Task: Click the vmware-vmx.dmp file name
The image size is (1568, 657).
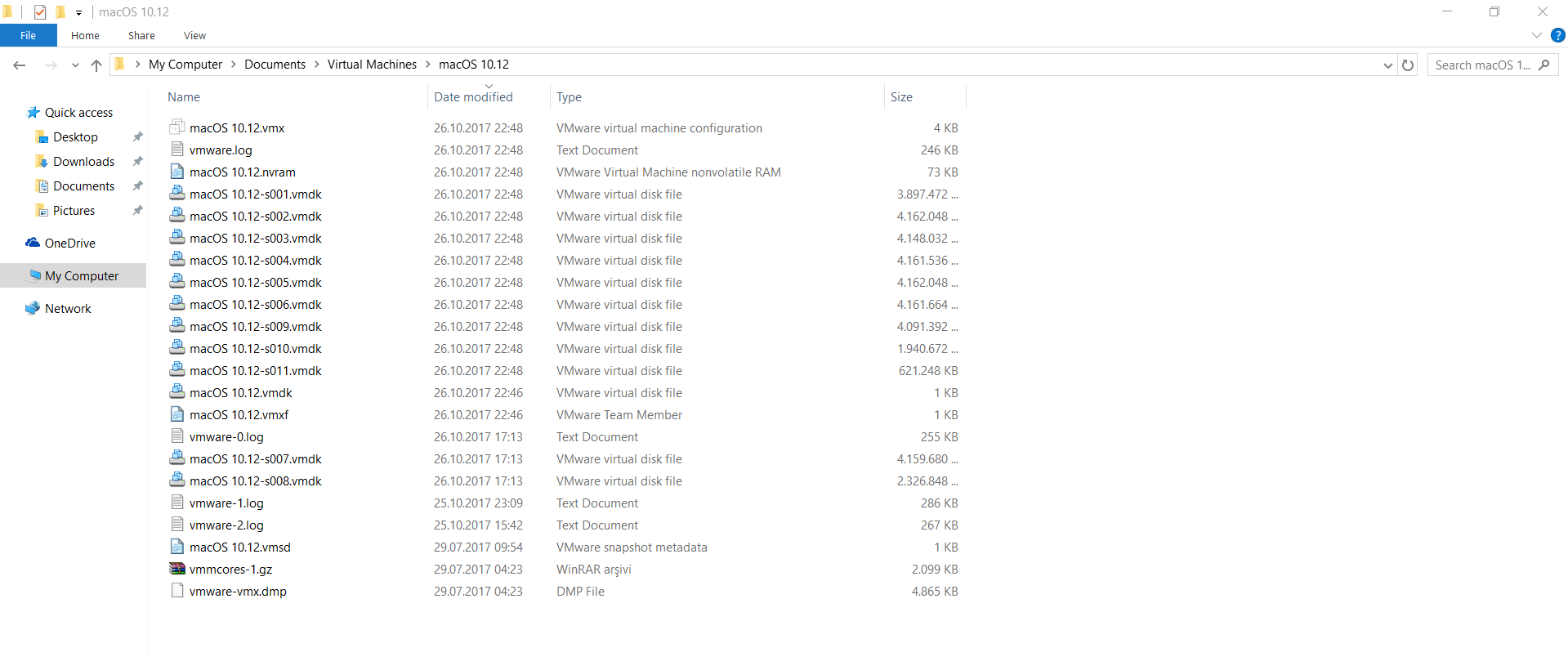Action: pyautogui.click(x=238, y=592)
